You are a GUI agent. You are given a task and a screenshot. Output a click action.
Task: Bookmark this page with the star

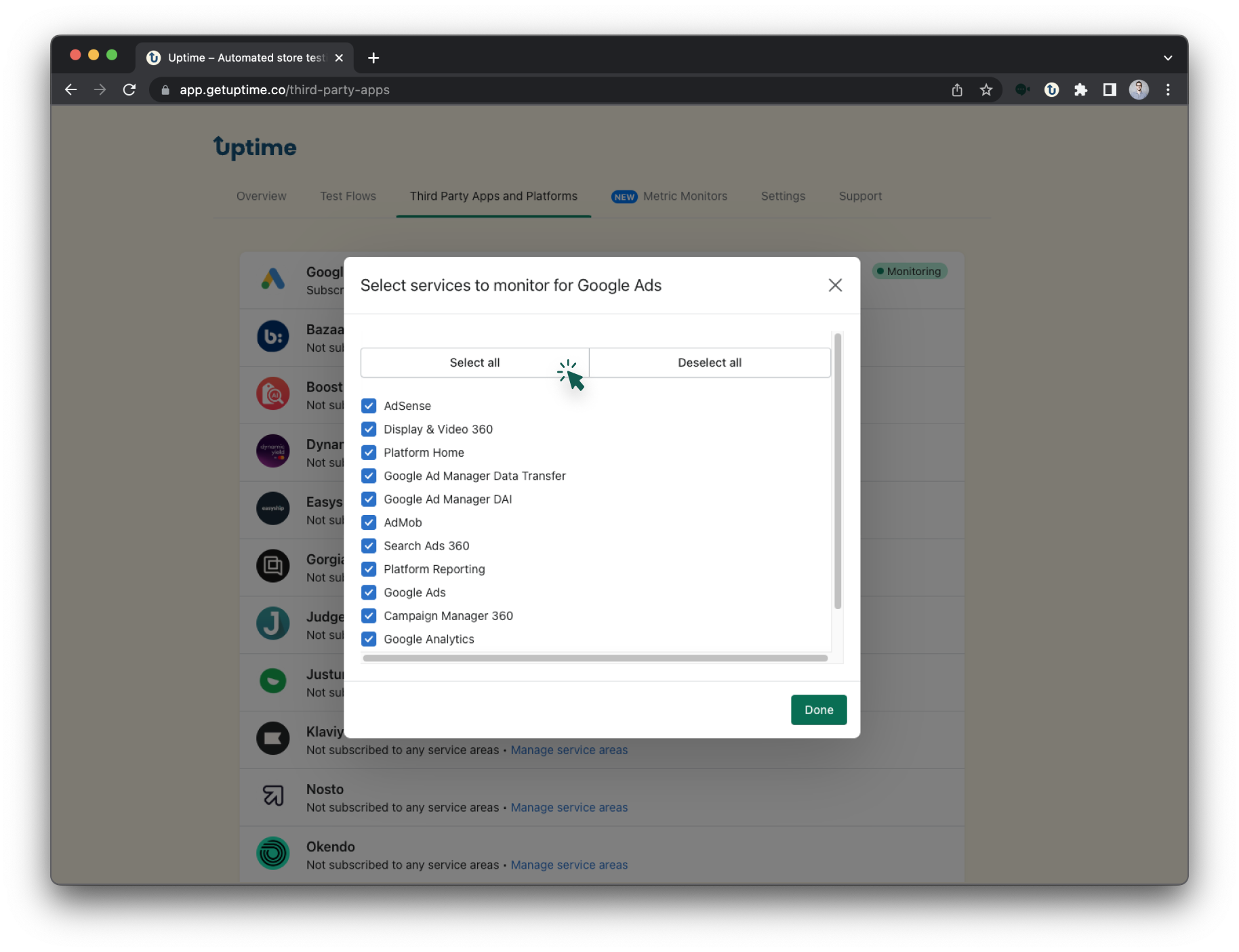[x=986, y=89]
